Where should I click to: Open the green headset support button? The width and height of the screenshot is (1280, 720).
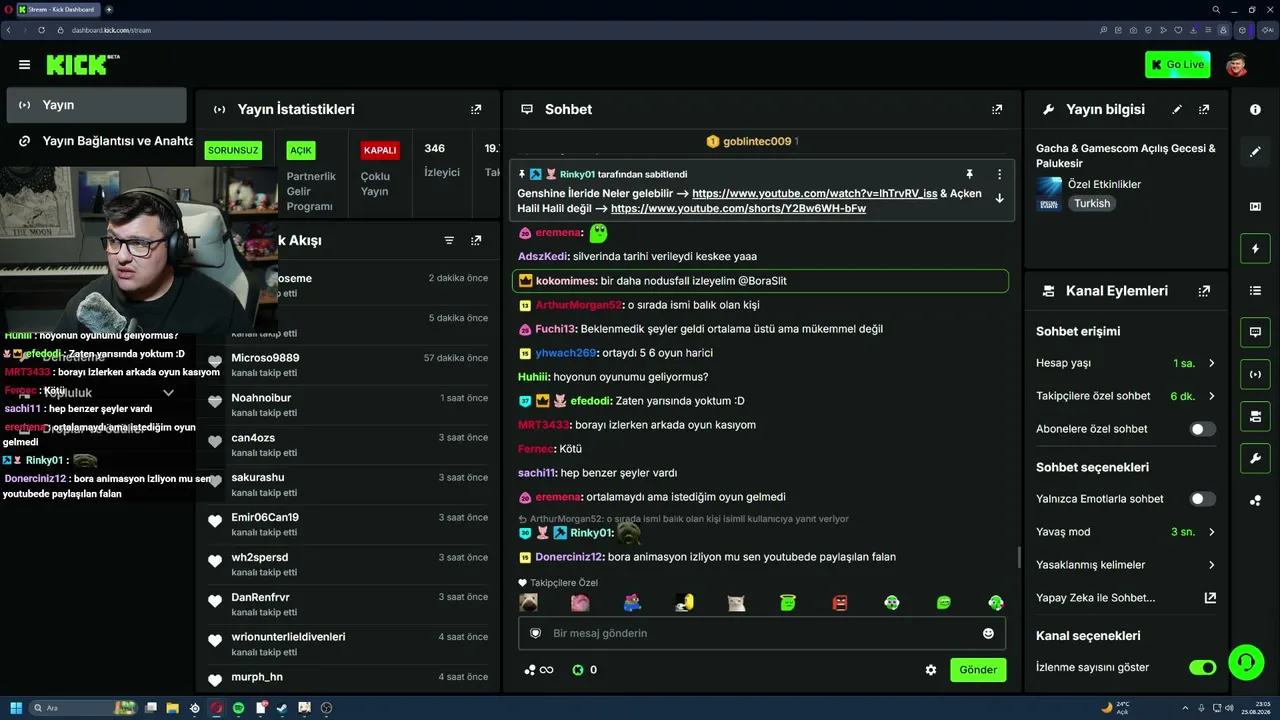pyautogui.click(x=1246, y=661)
